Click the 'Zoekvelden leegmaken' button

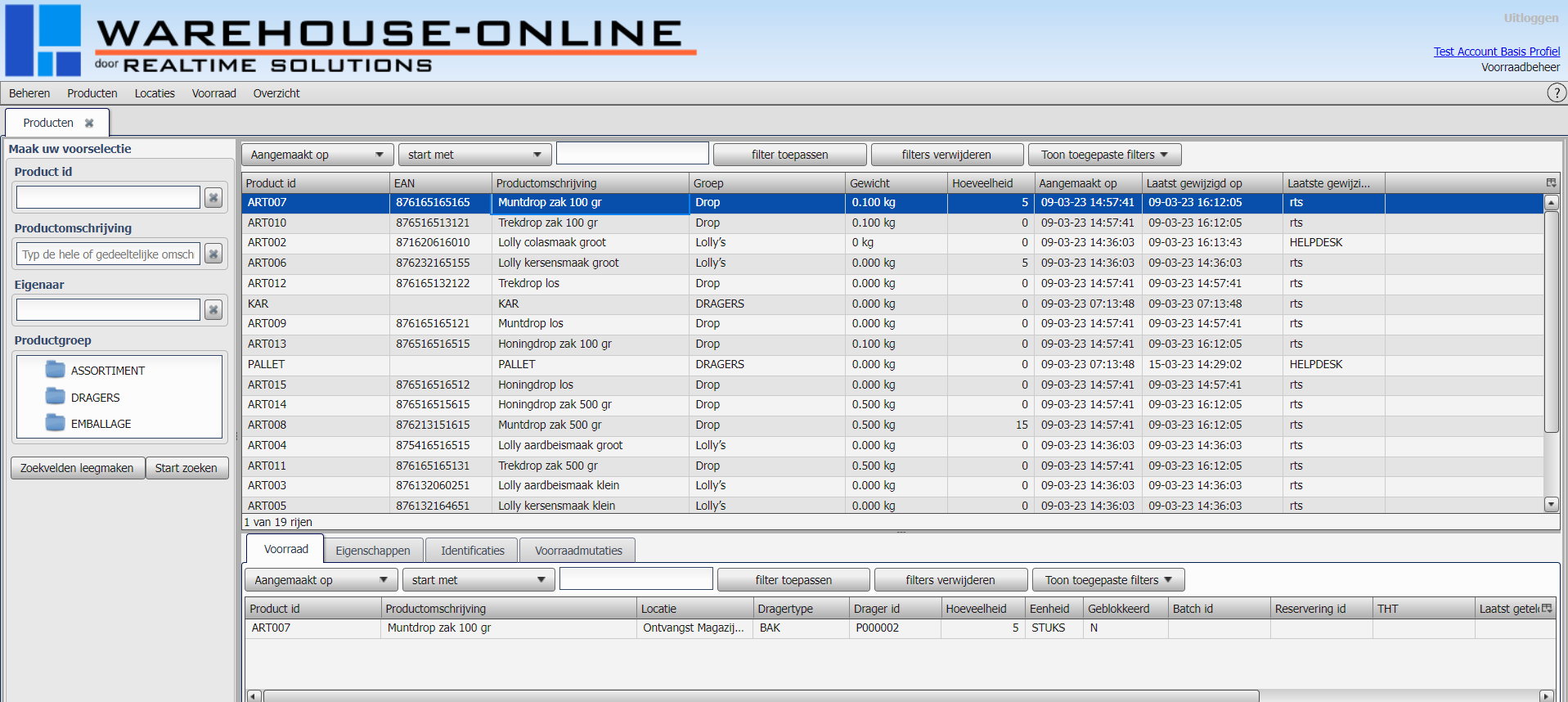(x=77, y=468)
